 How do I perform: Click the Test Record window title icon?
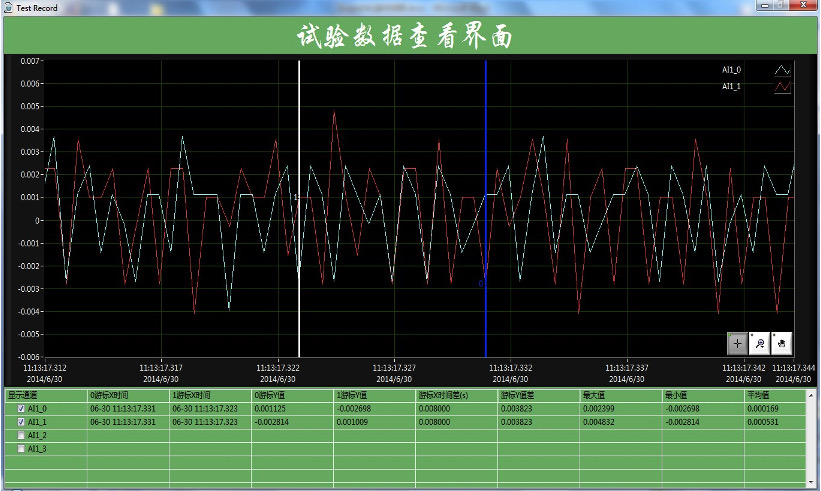10,8
